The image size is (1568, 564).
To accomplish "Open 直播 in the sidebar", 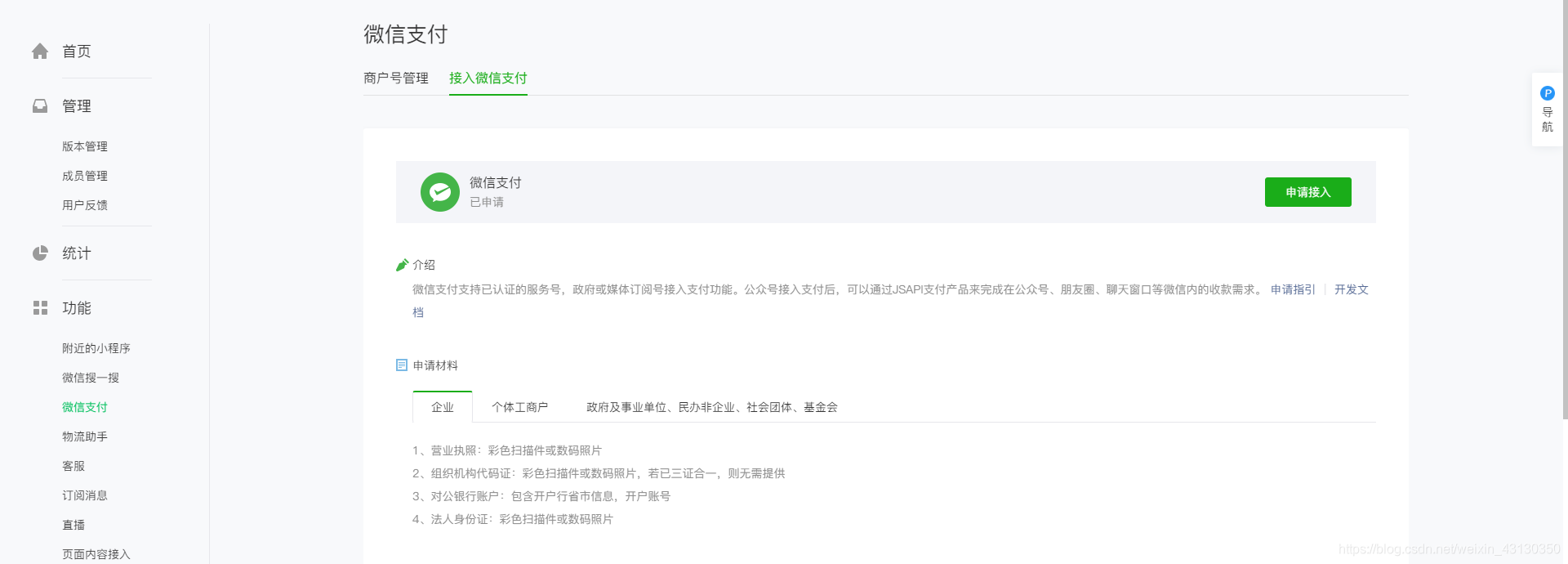I will (73, 525).
